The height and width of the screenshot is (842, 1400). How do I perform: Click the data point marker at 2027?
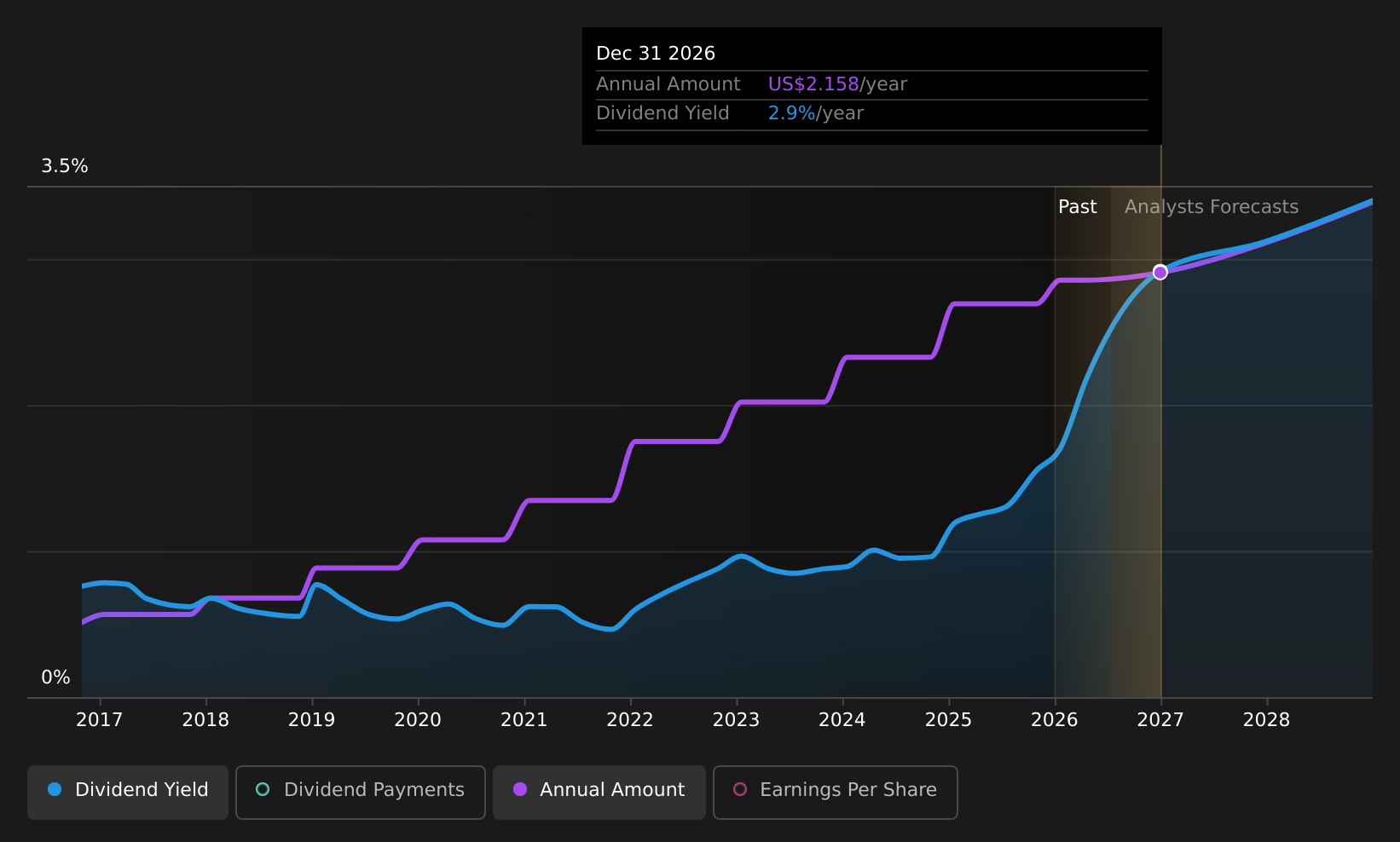point(1160,272)
